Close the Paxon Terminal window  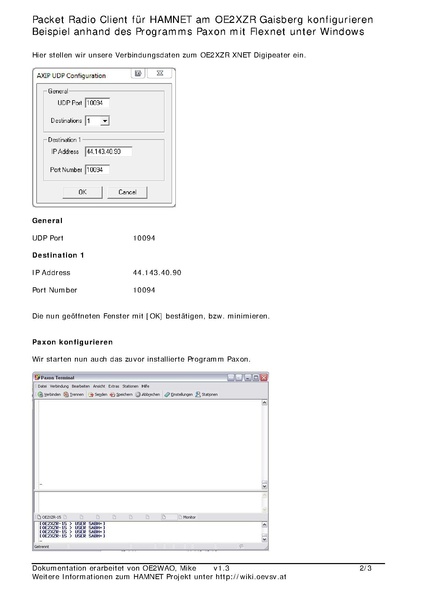264,377
